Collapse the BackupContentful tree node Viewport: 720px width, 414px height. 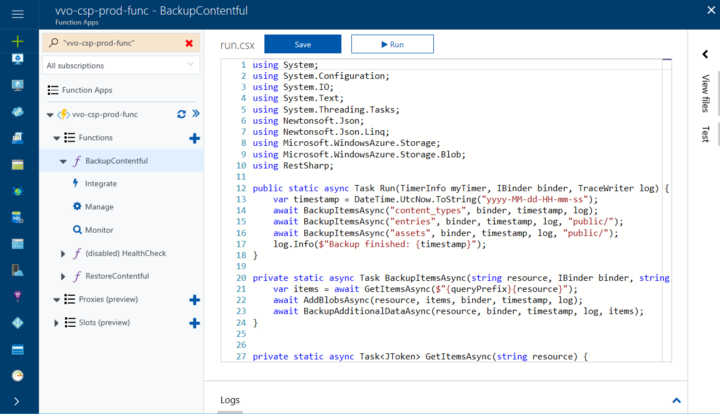[x=63, y=162]
